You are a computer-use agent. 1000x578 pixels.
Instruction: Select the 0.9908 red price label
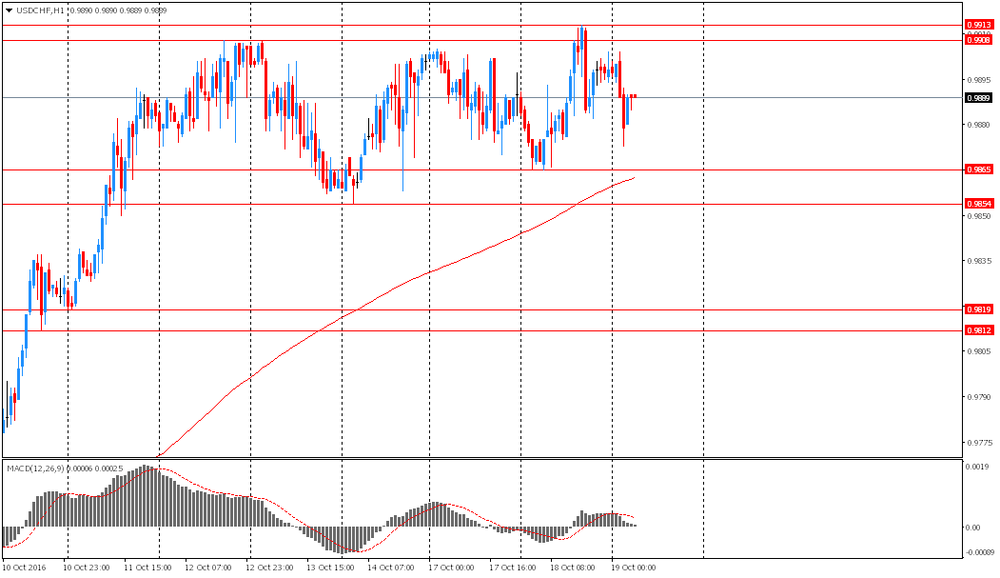click(x=977, y=40)
